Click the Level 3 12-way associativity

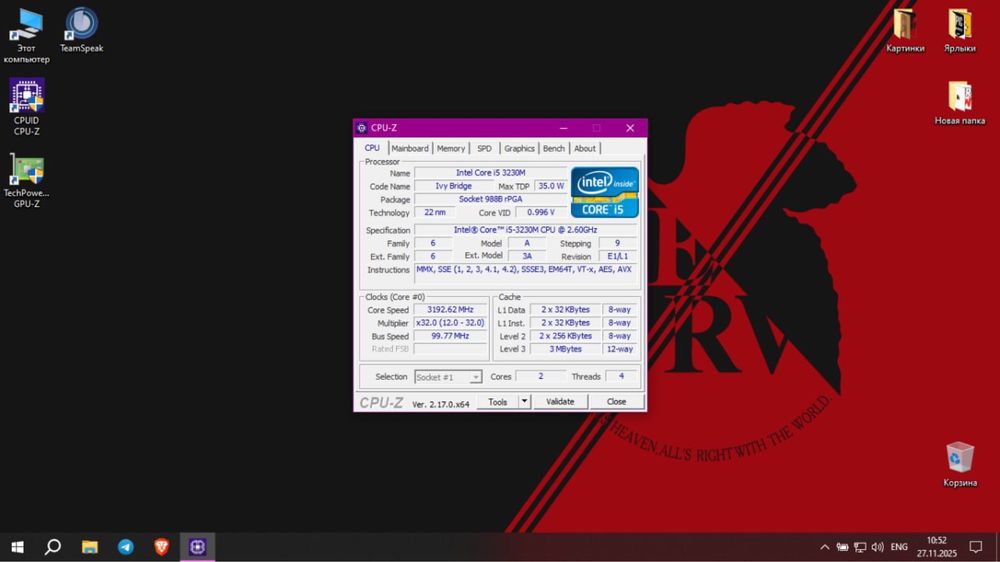point(620,350)
